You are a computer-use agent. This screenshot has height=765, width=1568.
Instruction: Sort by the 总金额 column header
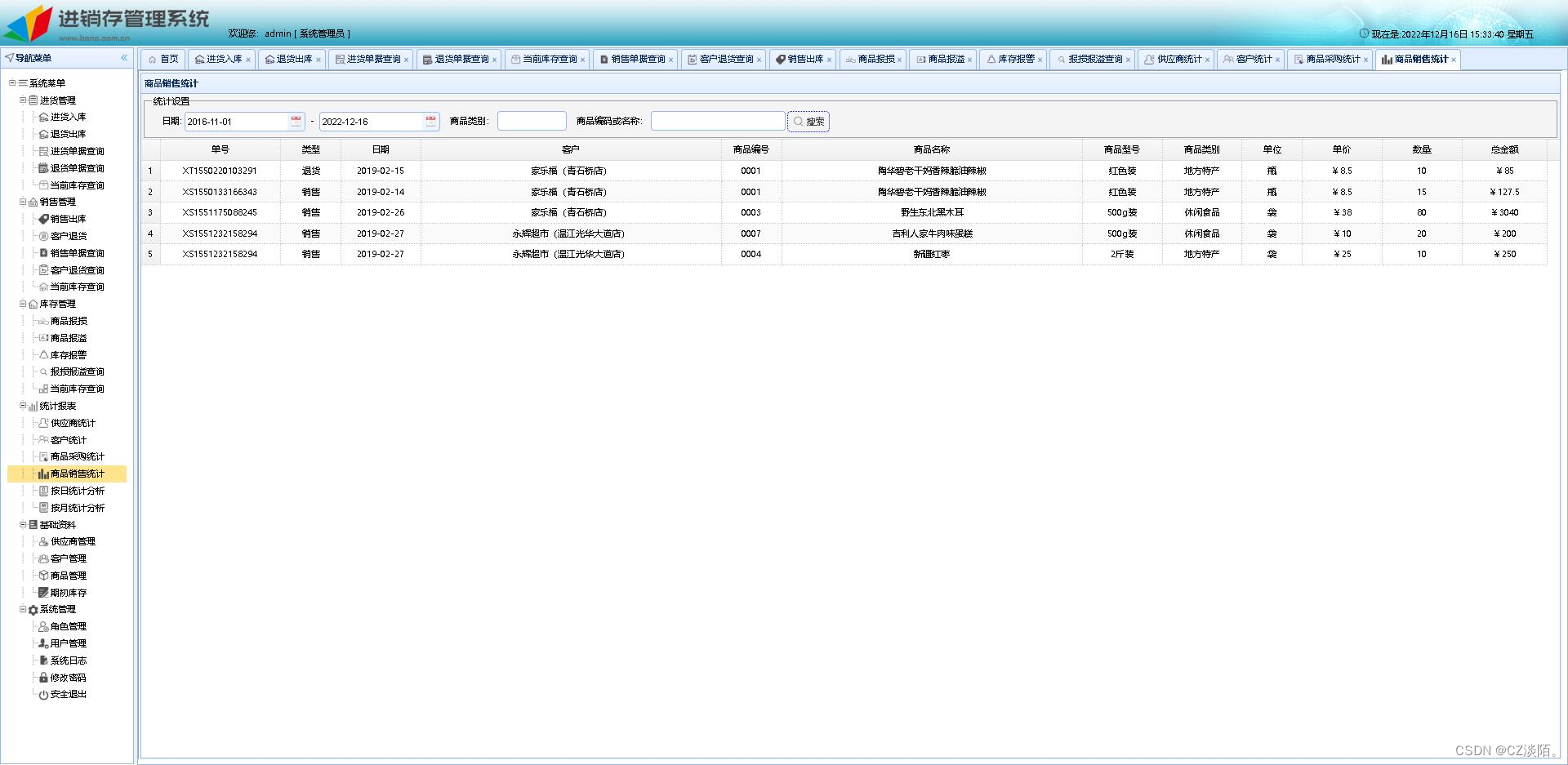coord(1504,149)
